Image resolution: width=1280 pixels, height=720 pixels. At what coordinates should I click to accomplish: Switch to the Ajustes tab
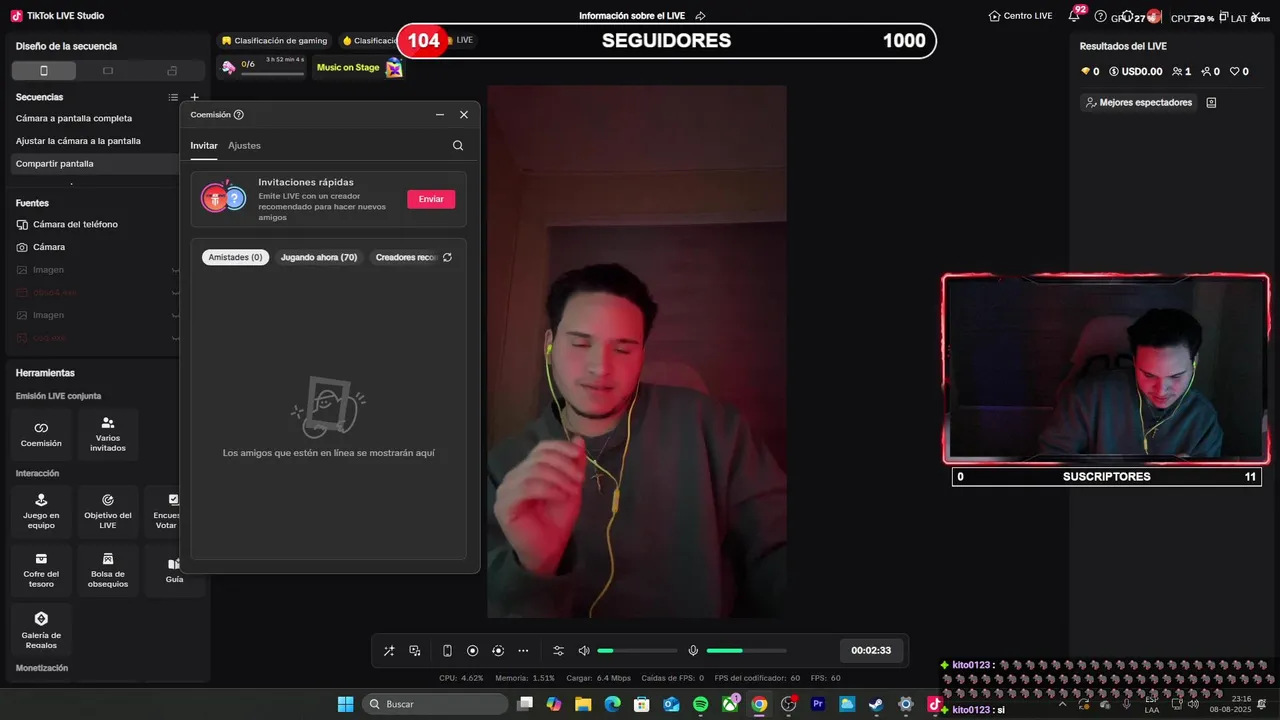point(244,145)
